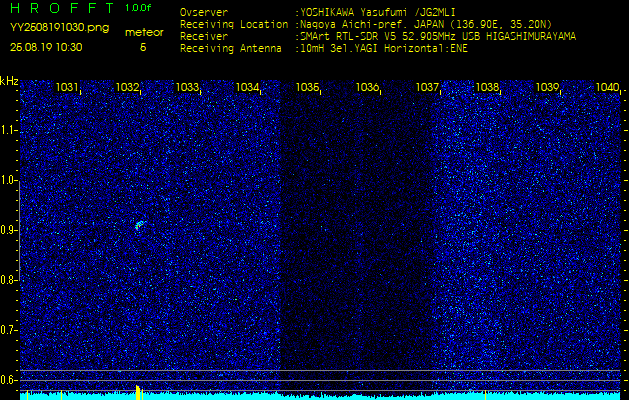This screenshot has width=629, height=400.
Task: Select observer name YOSHIKAWA Yasufumi /JG2MLI
Action: 377,12
